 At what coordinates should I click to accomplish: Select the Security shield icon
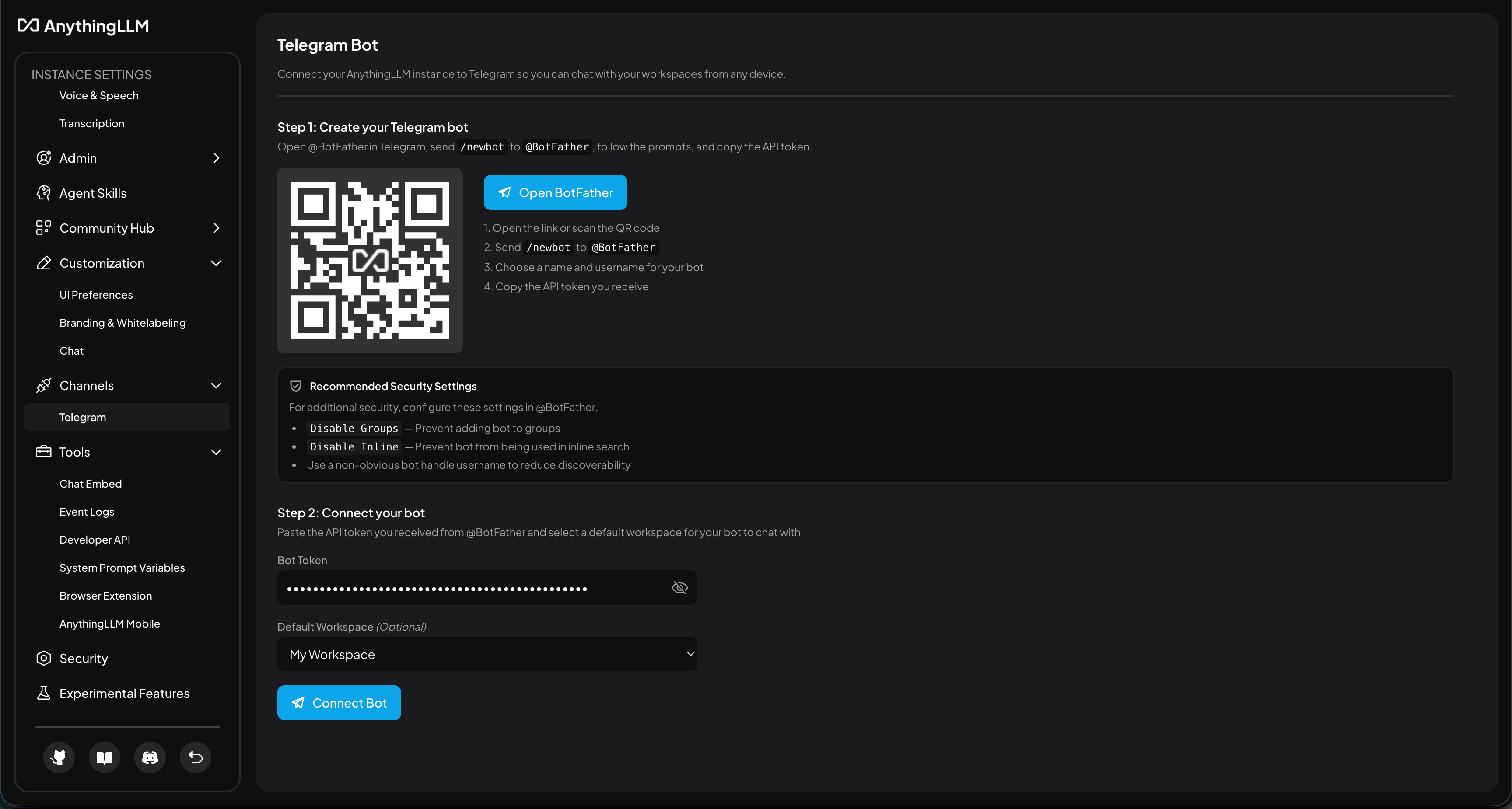pyautogui.click(x=43, y=658)
